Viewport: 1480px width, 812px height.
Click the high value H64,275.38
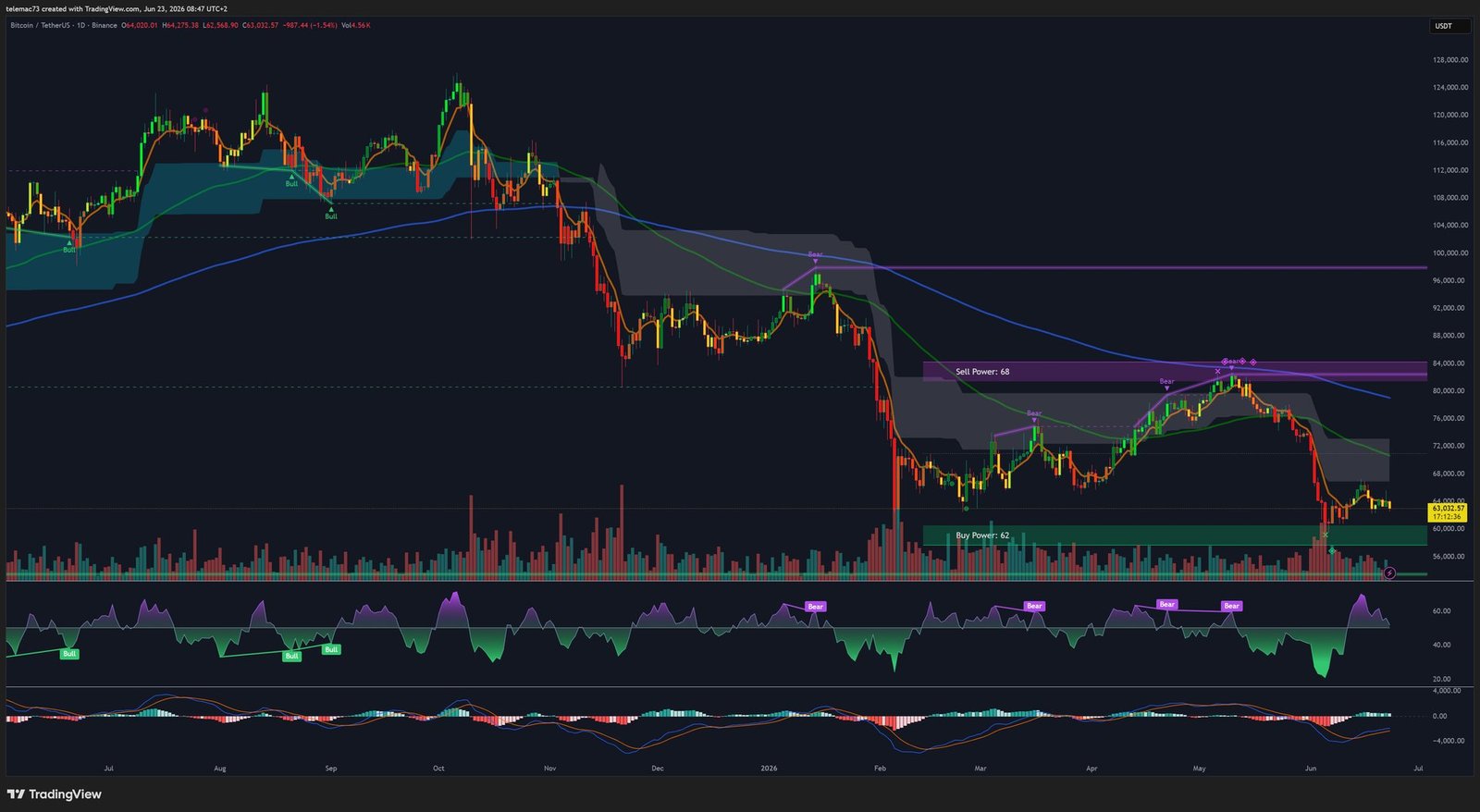tap(180, 25)
